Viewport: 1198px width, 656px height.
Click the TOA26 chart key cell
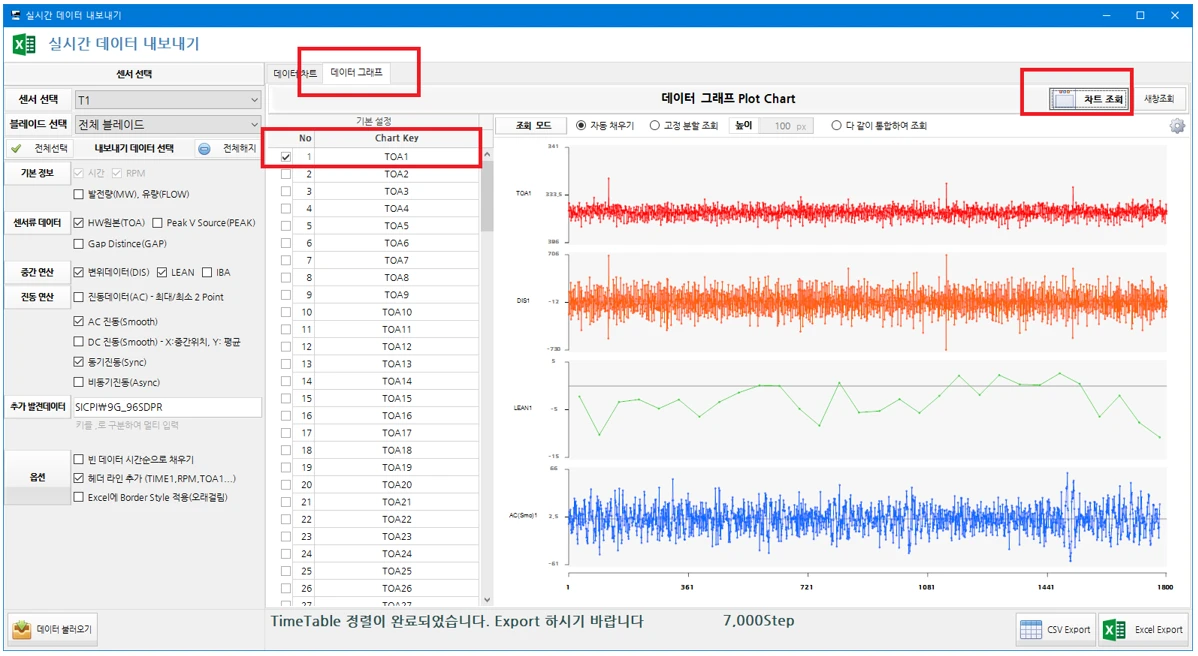tap(397, 589)
